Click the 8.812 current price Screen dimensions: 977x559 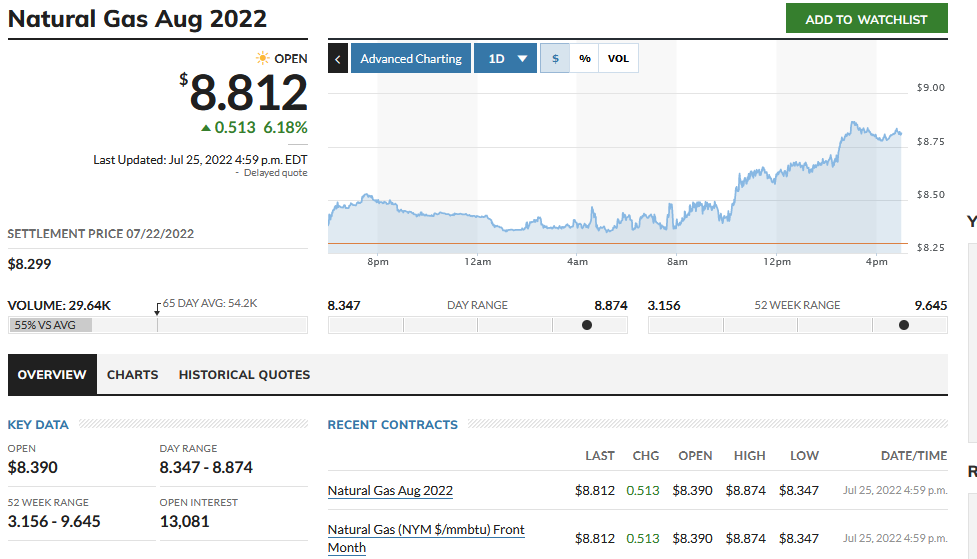(248, 92)
